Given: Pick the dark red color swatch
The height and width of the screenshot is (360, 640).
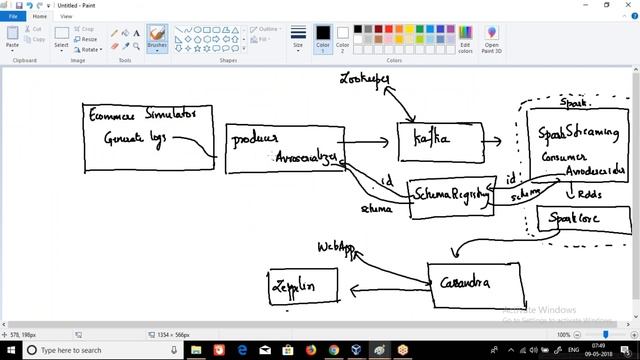Looking at the screenshot, I should point(378,29).
